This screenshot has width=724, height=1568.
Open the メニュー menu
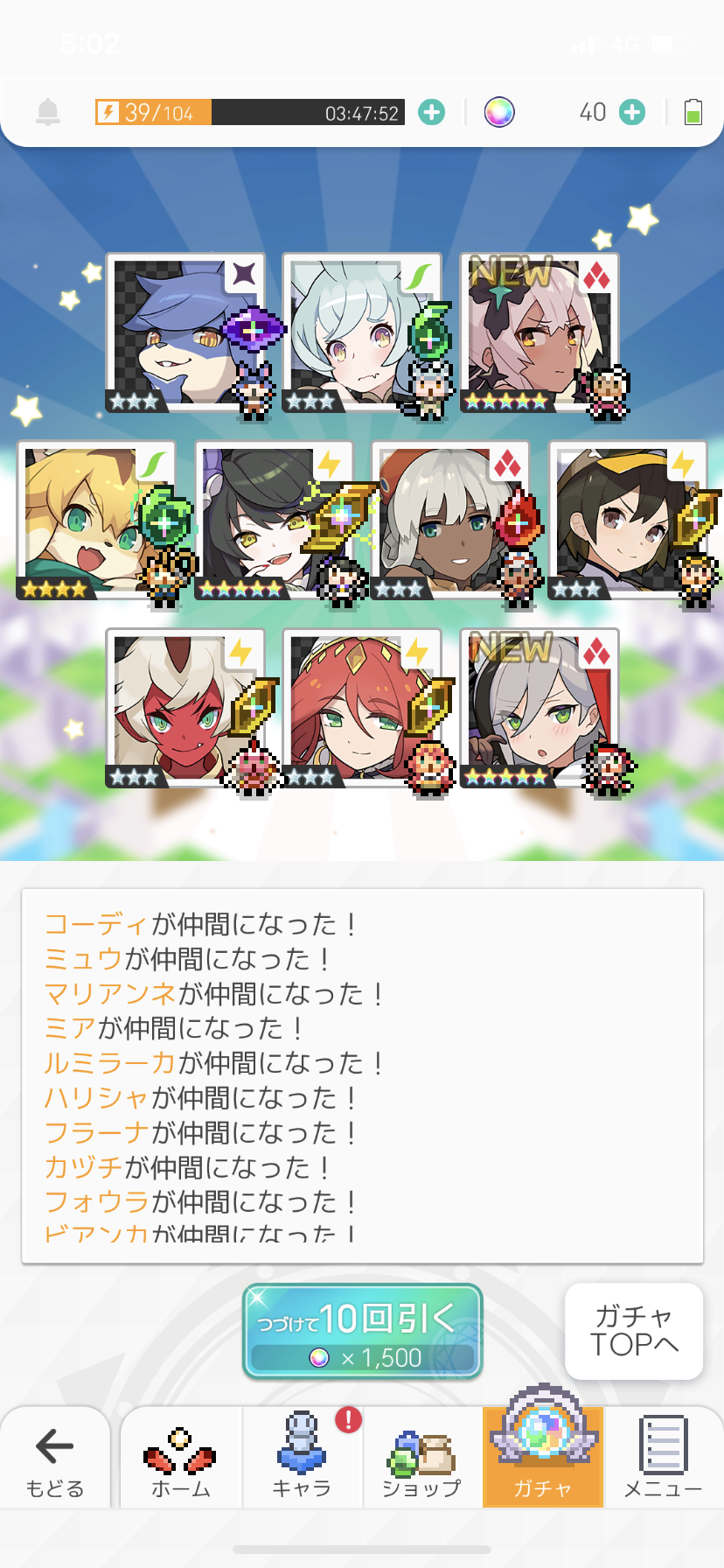pos(663,1457)
